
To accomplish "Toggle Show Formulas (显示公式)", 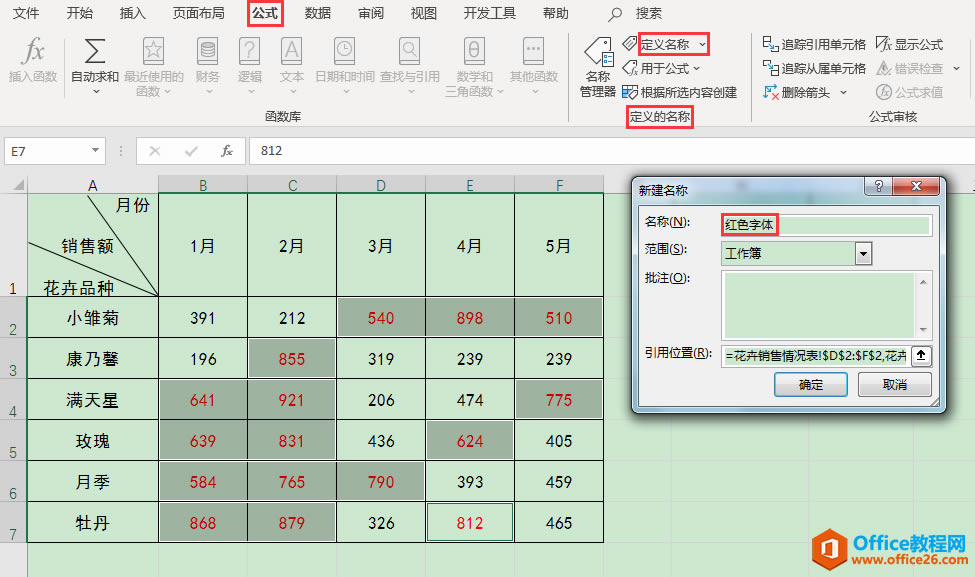I will (909, 44).
